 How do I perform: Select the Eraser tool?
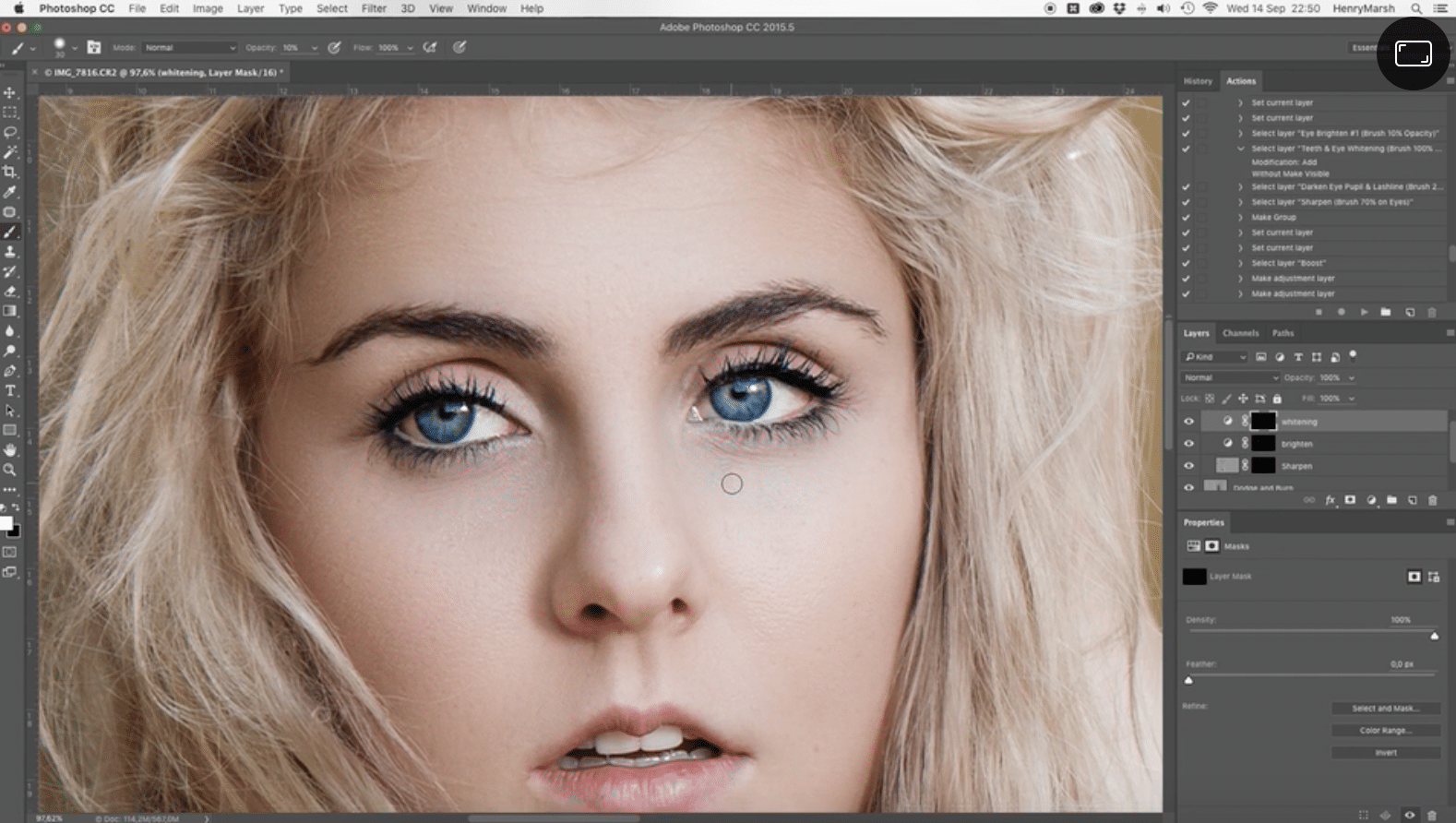(x=10, y=292)
